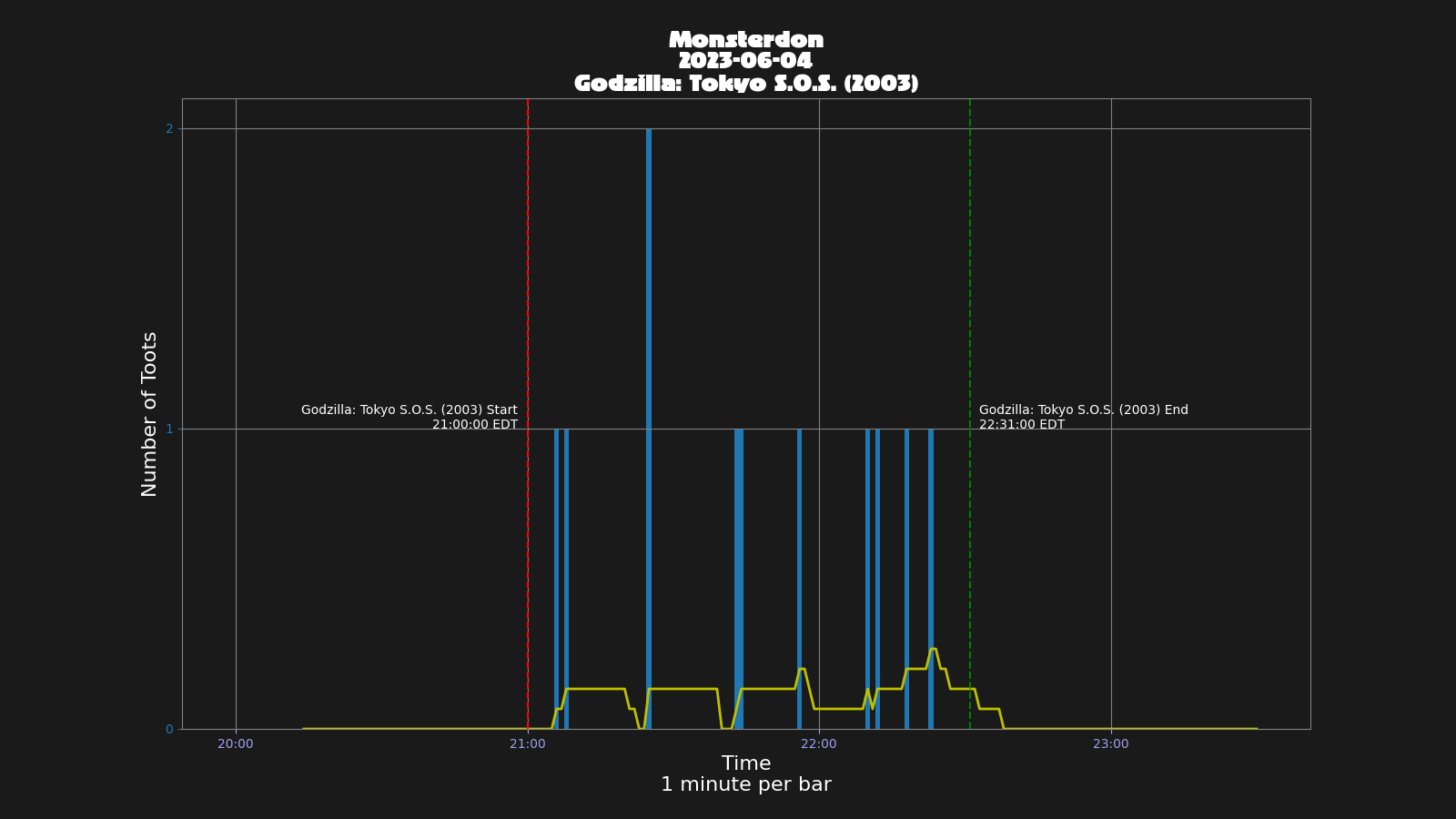Click the 20:00 x-axis tick label
Image resolution: width=1456 pixels, height=819 pixels.
[x=236, y=744]
